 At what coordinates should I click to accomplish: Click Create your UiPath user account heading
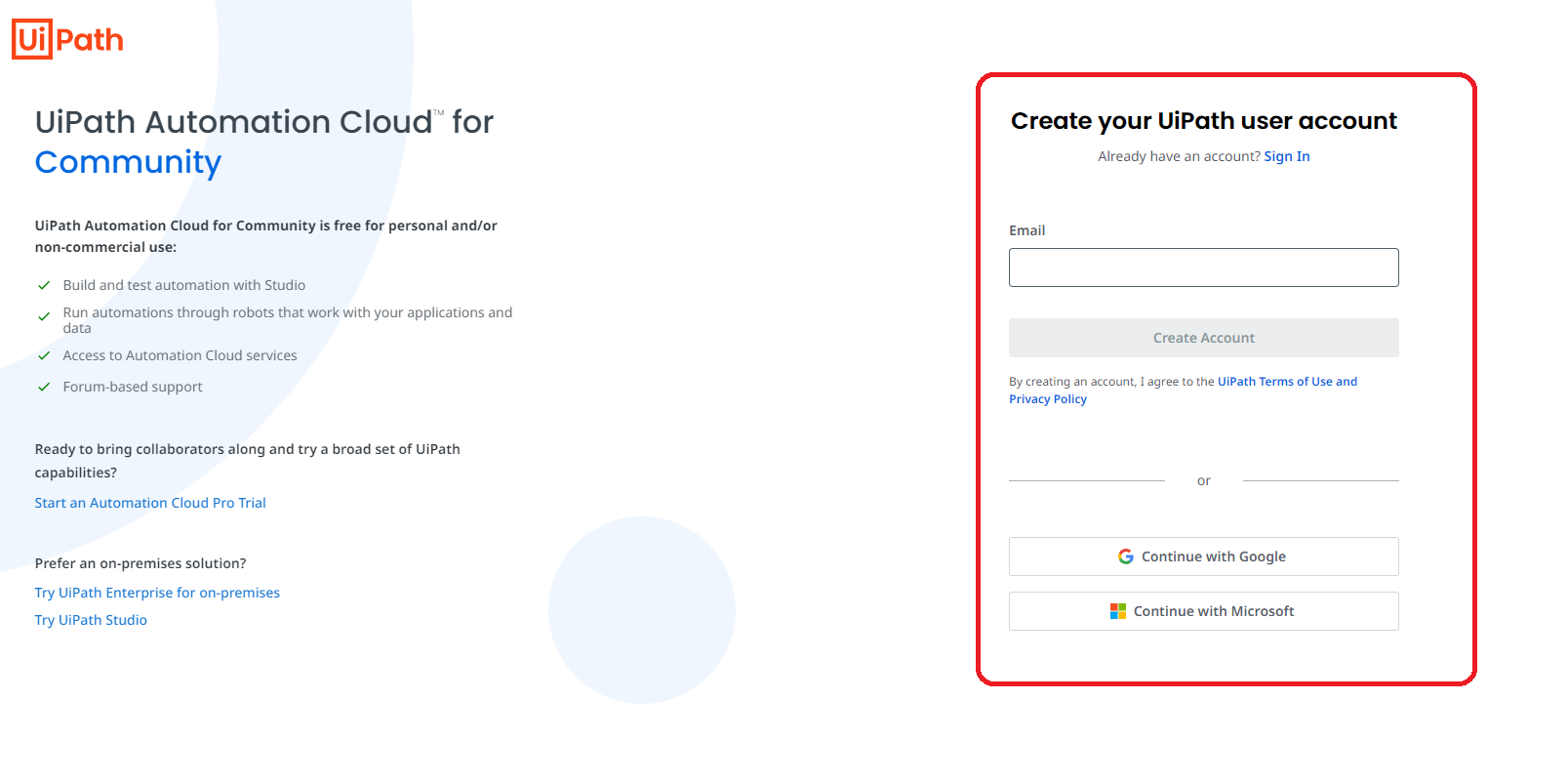(x=1203, y=121)
